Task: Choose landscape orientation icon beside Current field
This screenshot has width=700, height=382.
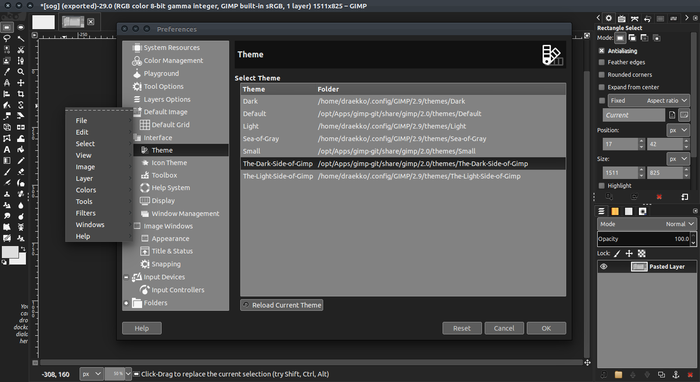Action: 684,115
